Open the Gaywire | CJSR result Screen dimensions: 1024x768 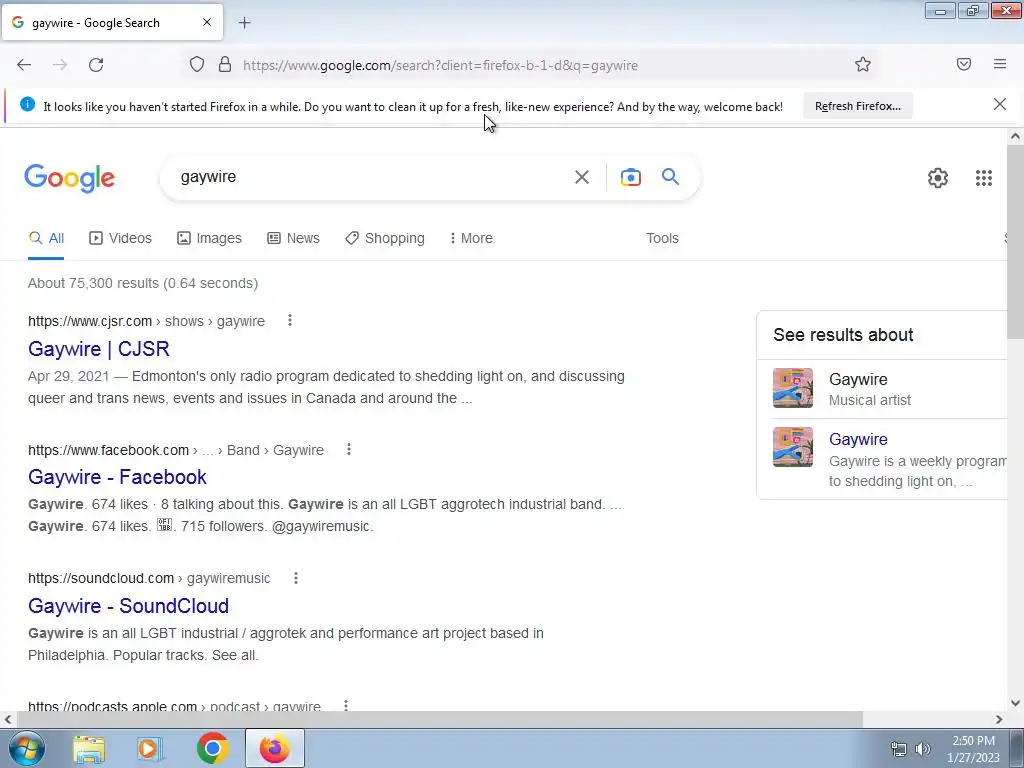[x=99, y=349]
